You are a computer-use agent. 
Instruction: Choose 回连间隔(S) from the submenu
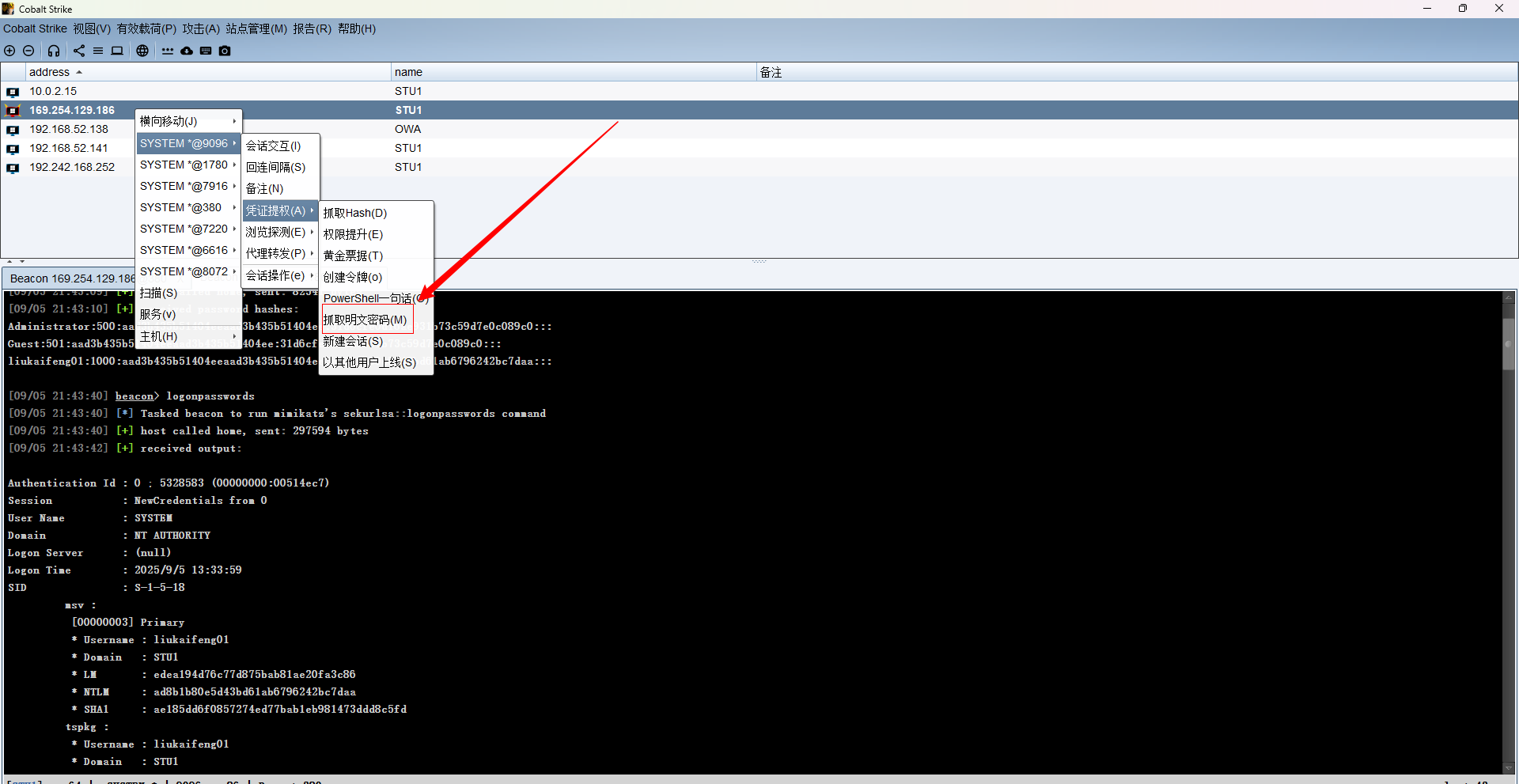tap(280, 167)
